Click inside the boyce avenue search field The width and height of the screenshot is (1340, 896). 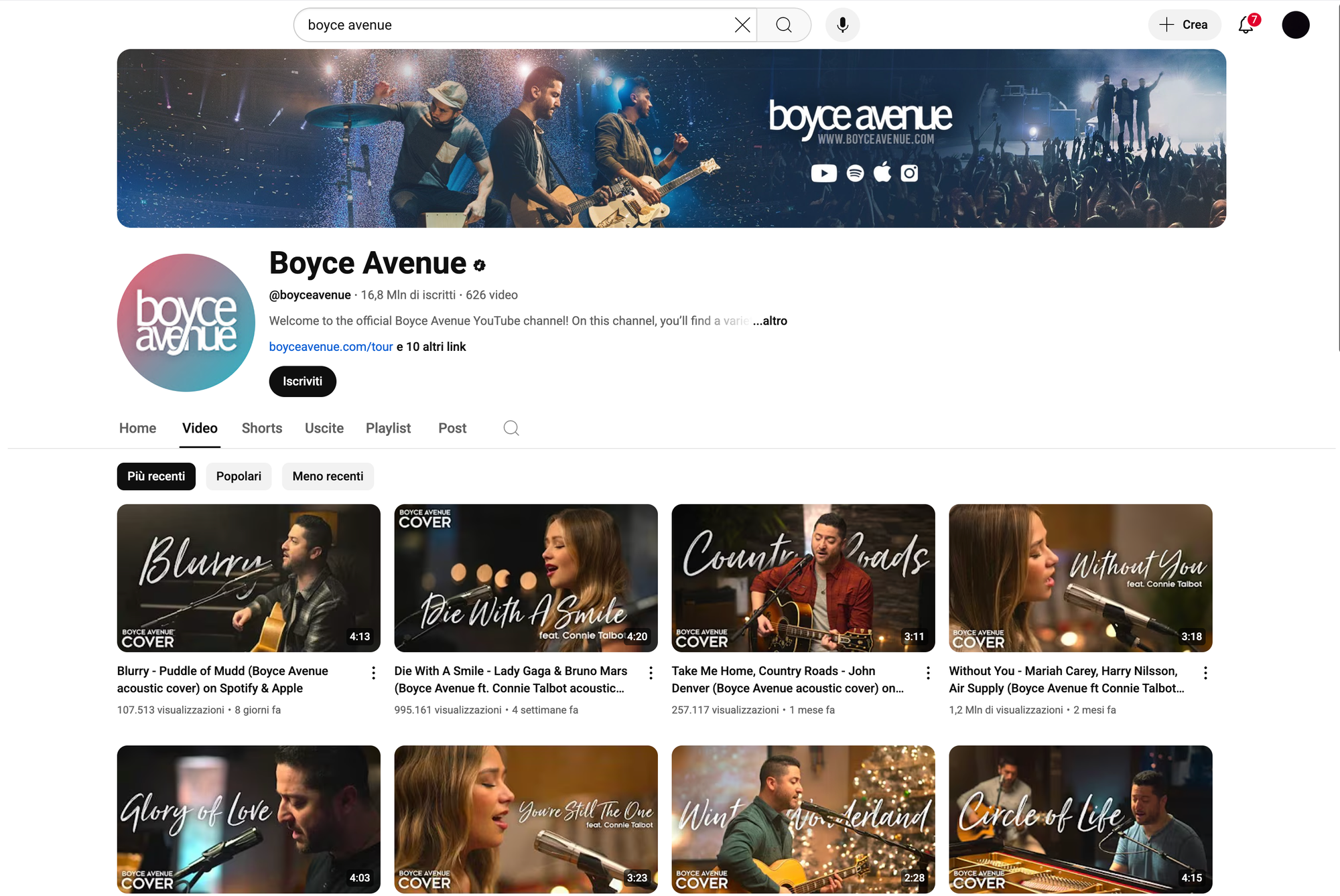[x=516, y=25]
